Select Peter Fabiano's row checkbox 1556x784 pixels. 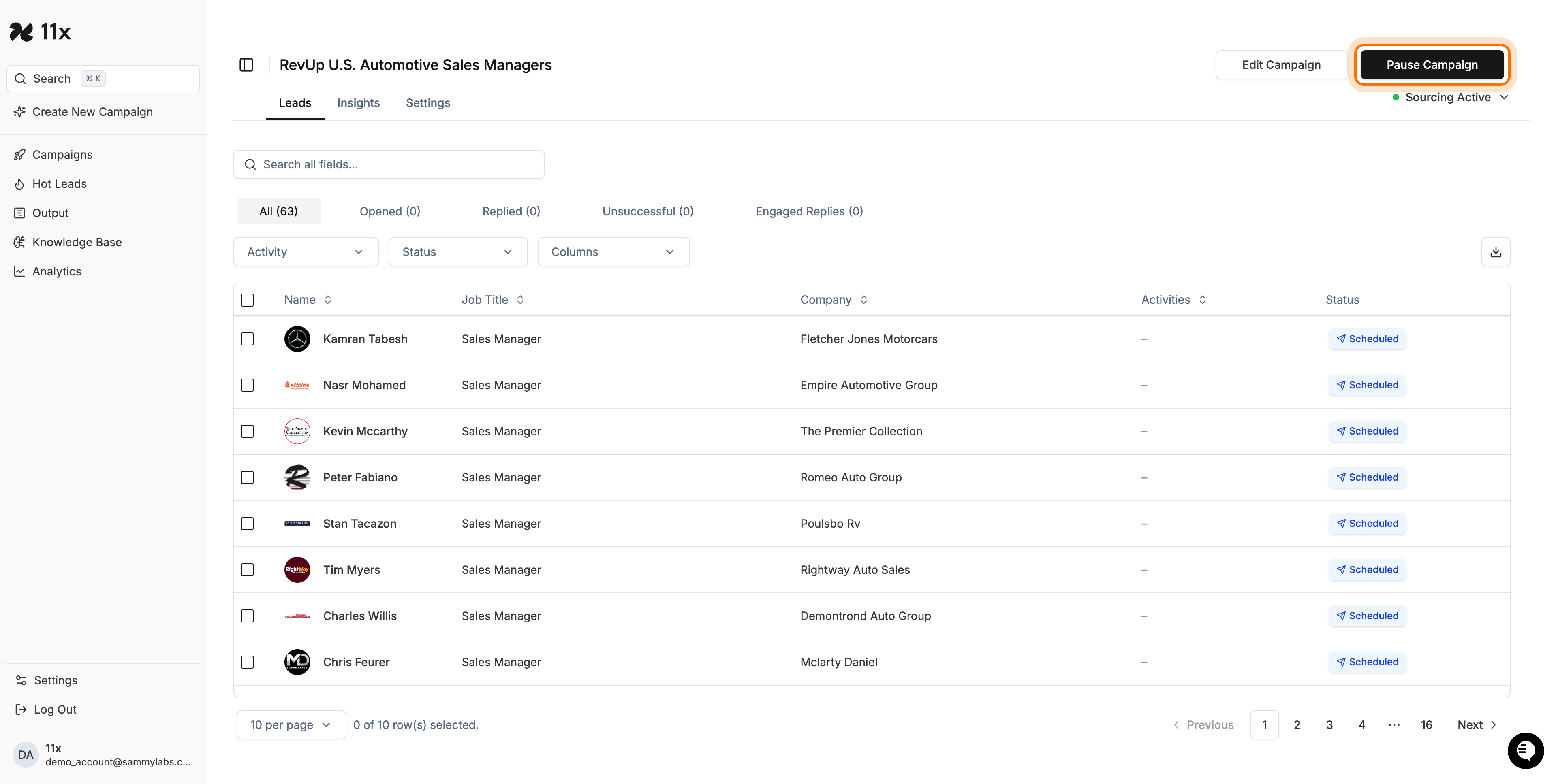(x=247, y=477)
